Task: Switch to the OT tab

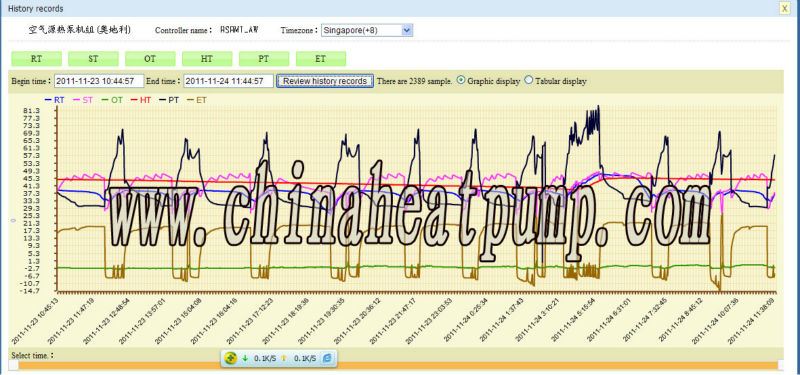Action: point(150,59)
